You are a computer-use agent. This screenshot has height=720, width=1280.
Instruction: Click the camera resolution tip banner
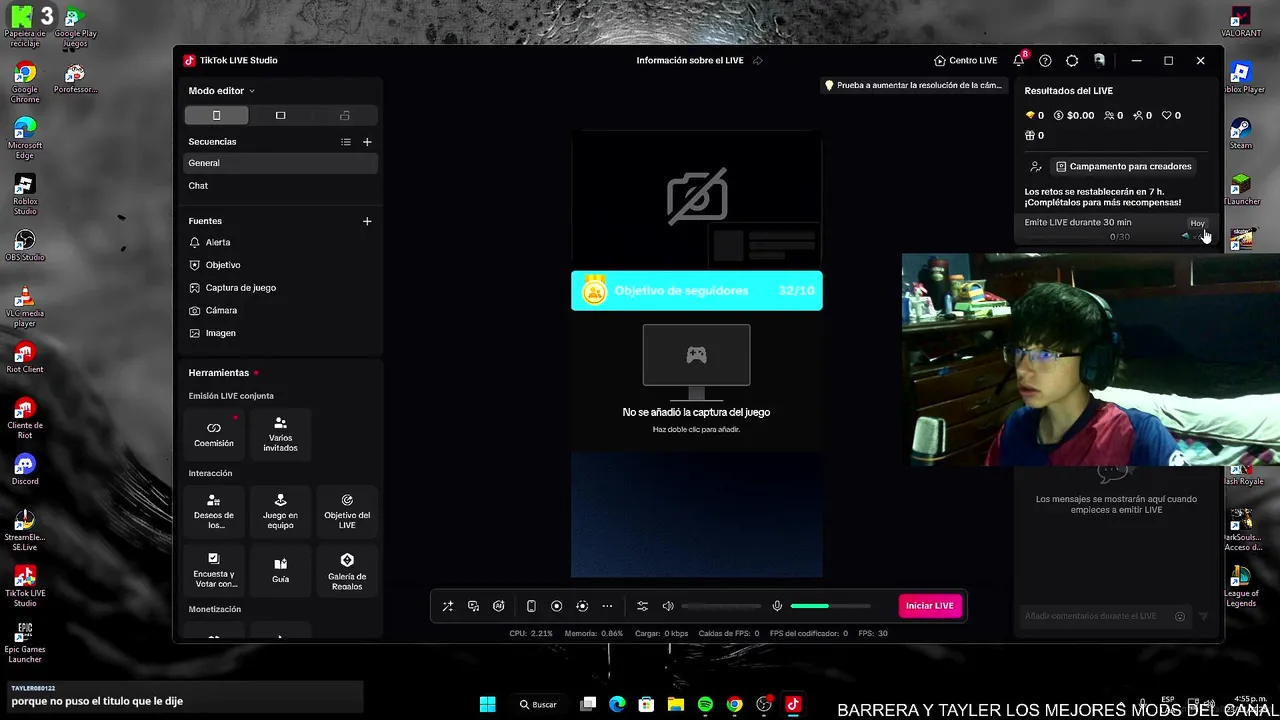pyautogui.click(x=912, y=86)
